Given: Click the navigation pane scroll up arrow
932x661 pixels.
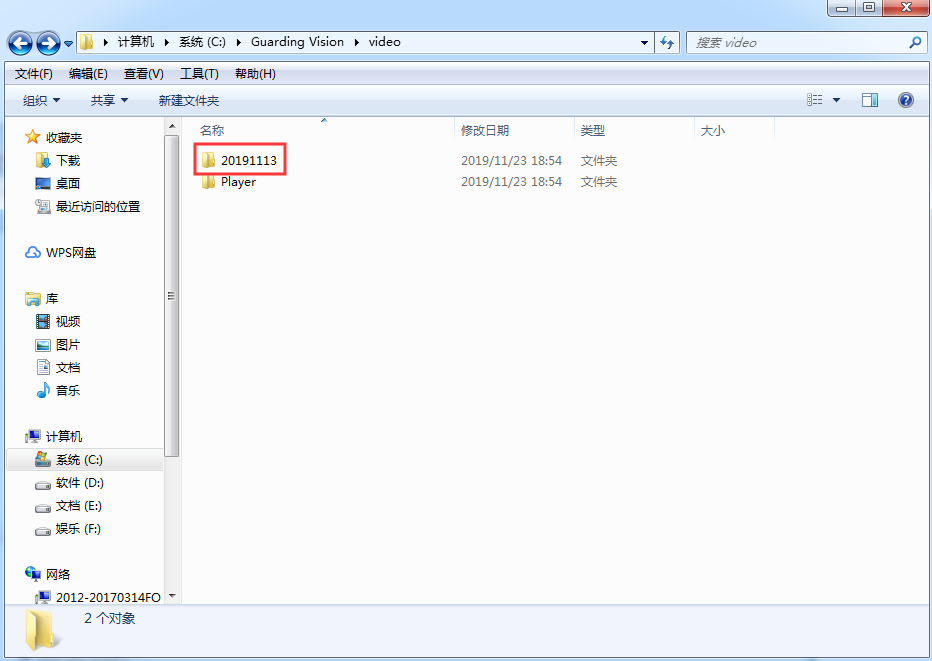Looking at the screenshot, I should [x=171, y=126].
